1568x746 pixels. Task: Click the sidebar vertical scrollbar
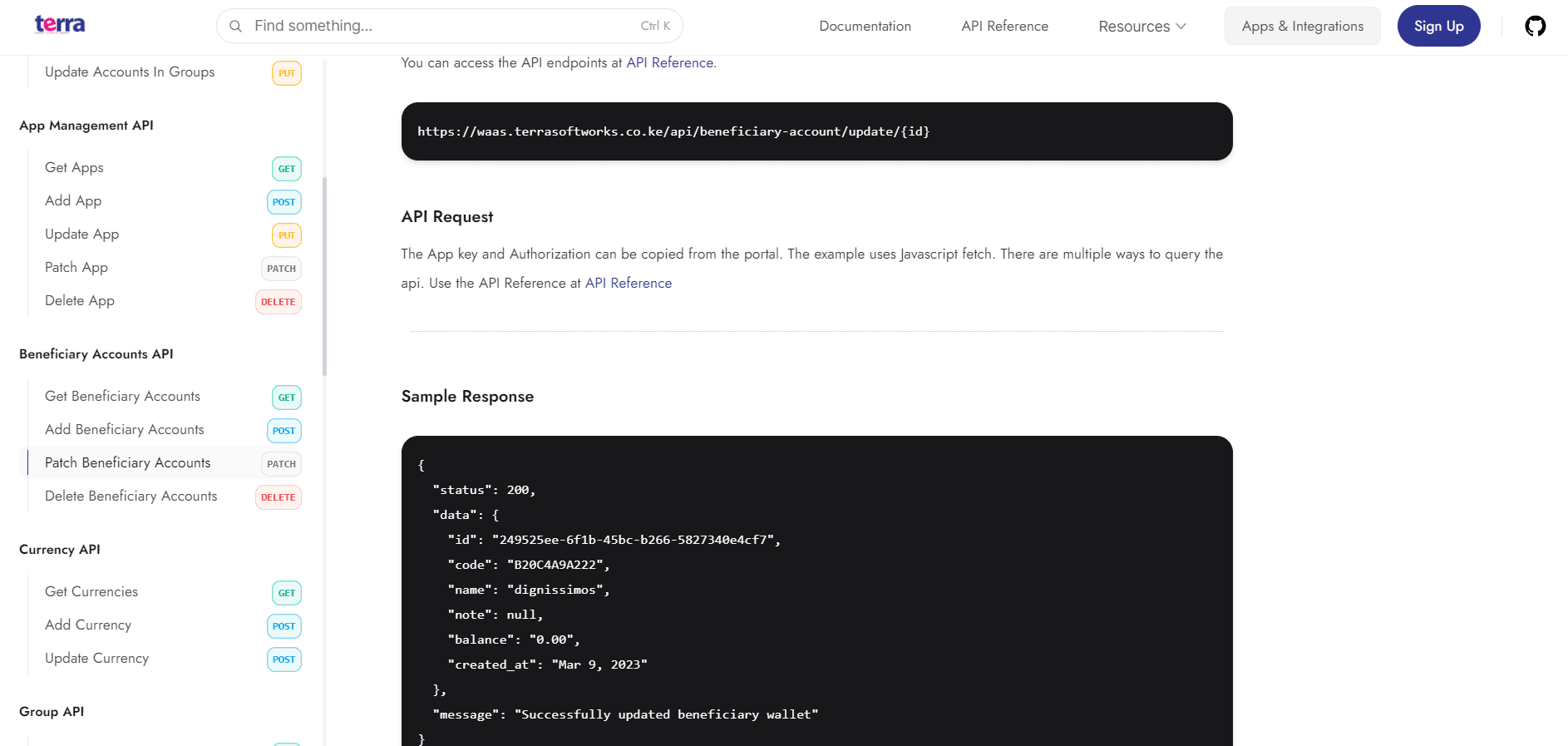pyautogui.click(x=324, y=276)
